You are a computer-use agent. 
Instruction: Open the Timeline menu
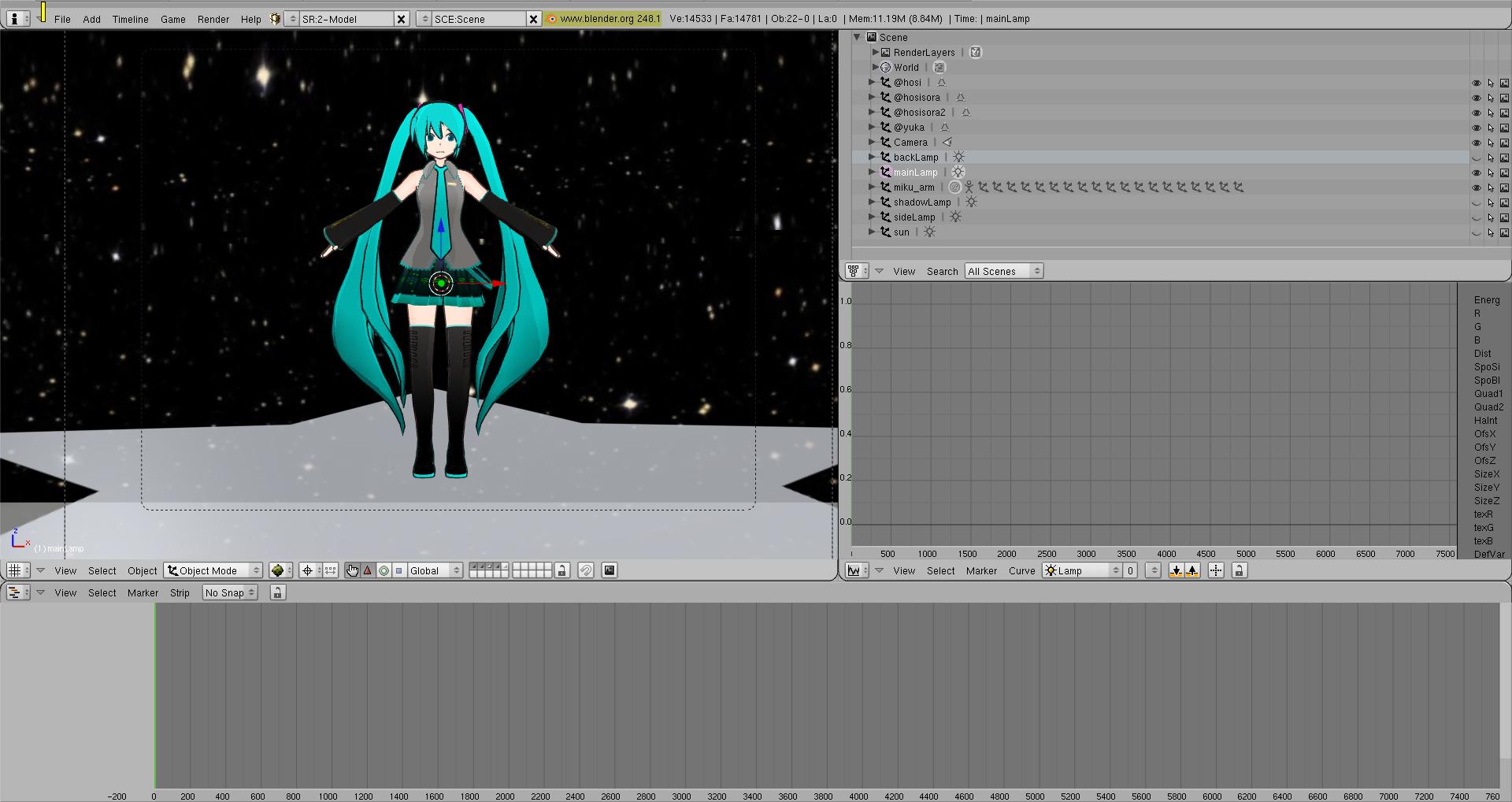pyautogui.click(x=130, y=19)
